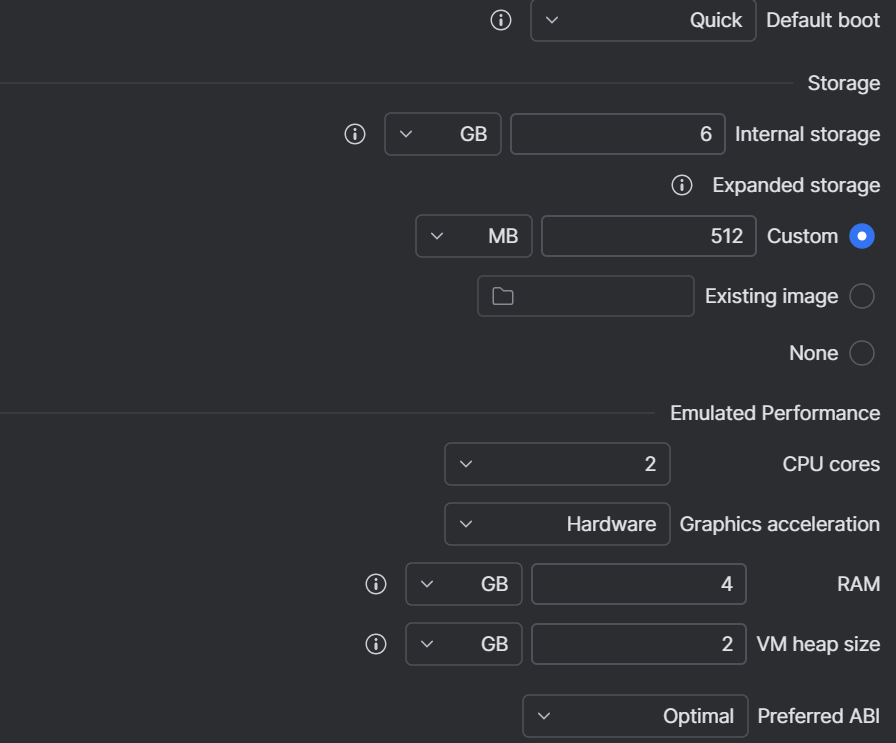Click the info icon in the RAM row
This screenshot has width=896, height=743.
point(376,584)
